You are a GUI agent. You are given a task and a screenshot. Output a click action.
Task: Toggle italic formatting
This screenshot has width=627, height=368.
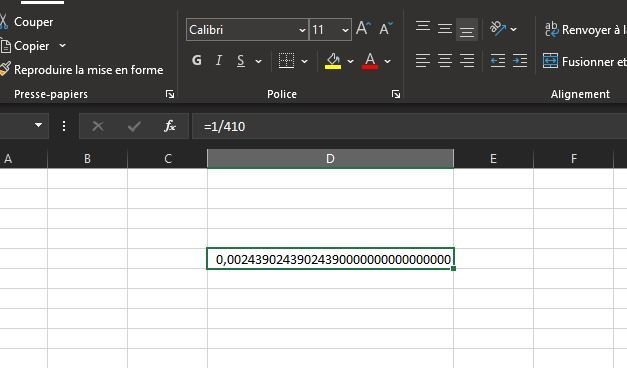pos(219,61)
